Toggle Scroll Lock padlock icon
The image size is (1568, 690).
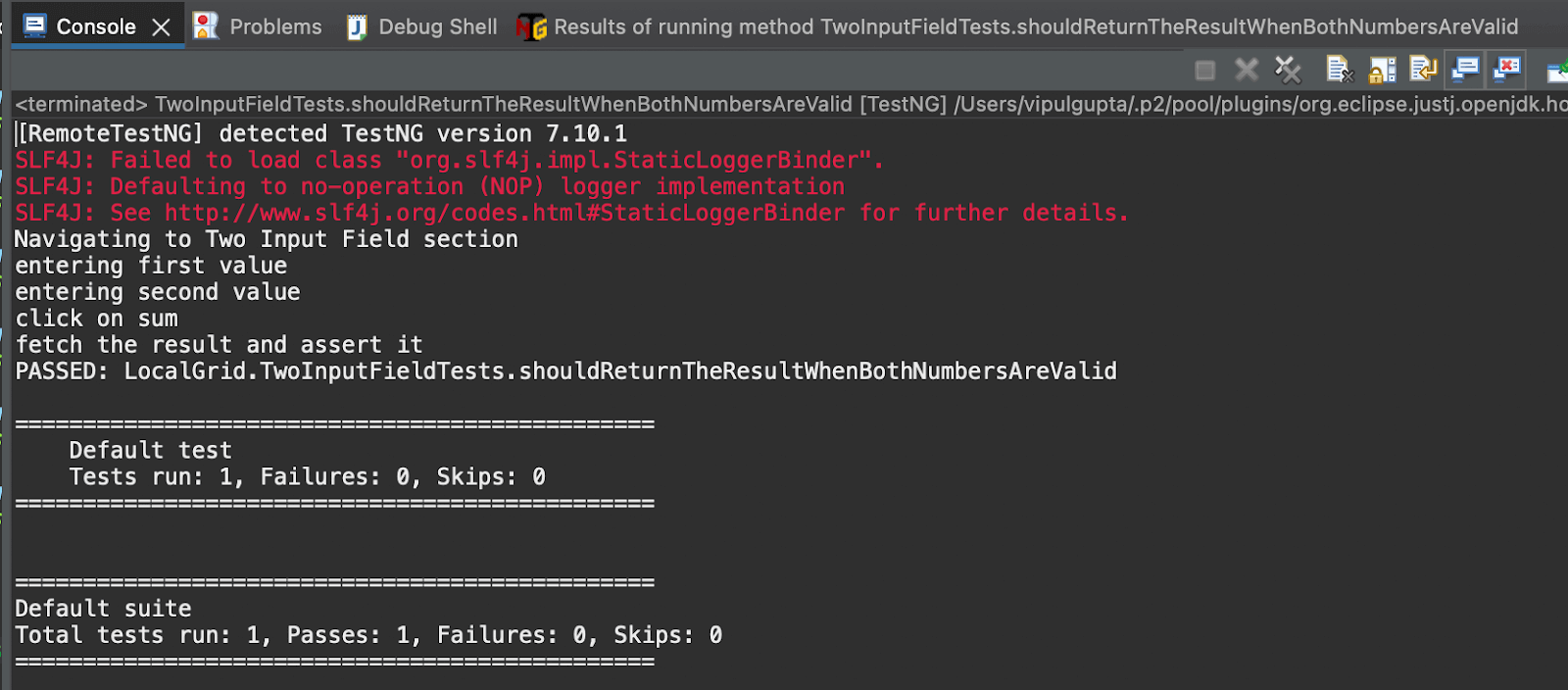pos(1383,70)
